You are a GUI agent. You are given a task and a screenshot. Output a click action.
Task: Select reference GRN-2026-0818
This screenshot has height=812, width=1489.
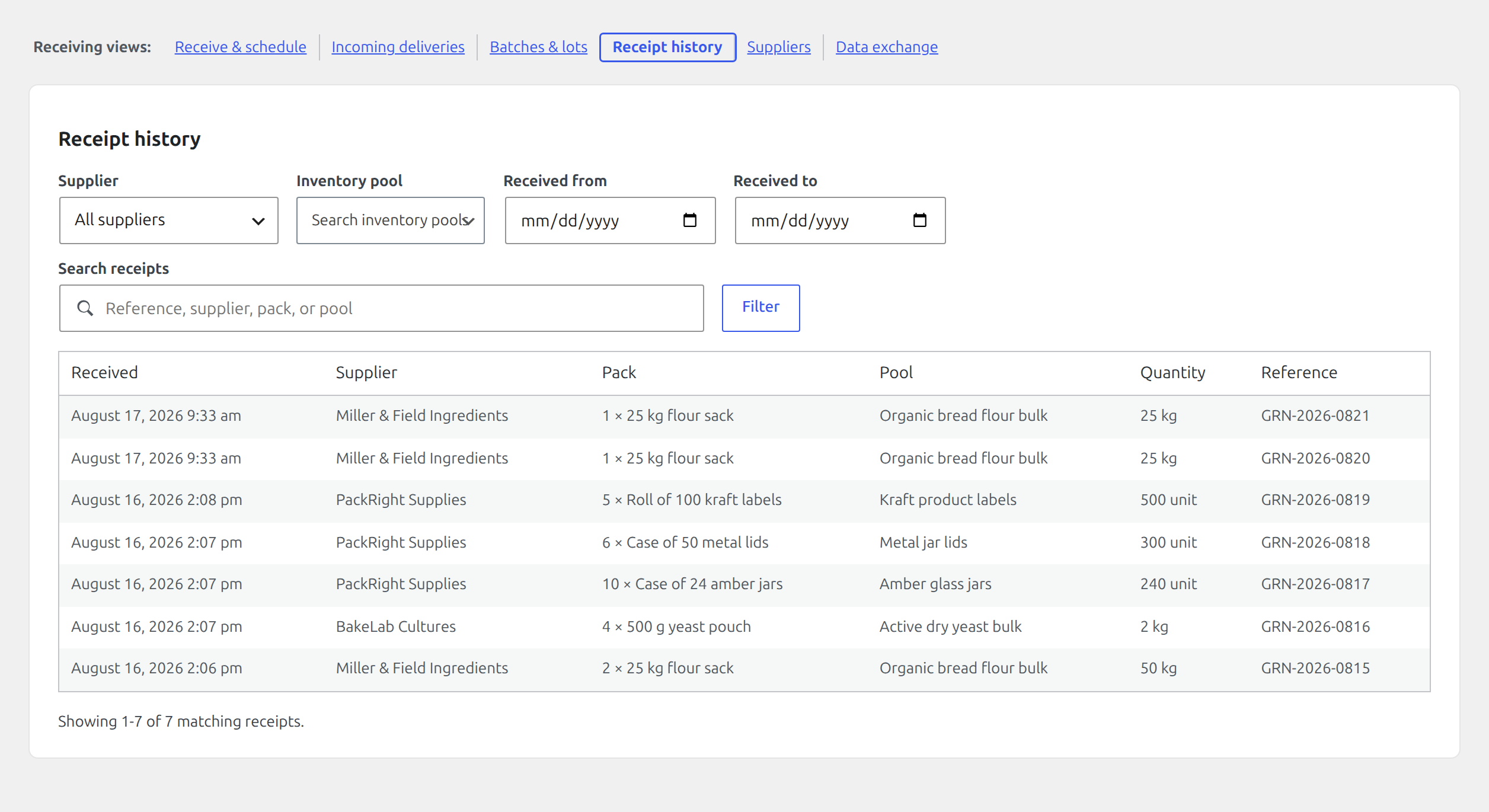tap(1315, 542)
